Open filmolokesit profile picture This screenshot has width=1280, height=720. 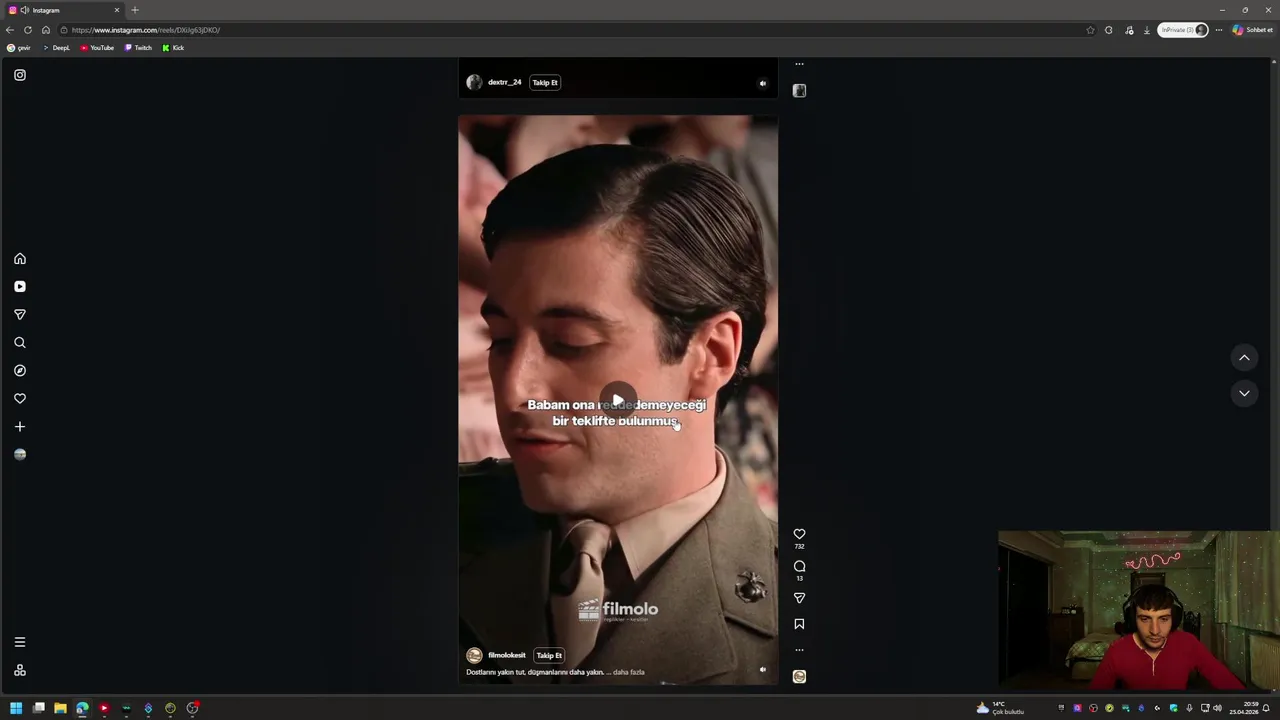(474, 656)
